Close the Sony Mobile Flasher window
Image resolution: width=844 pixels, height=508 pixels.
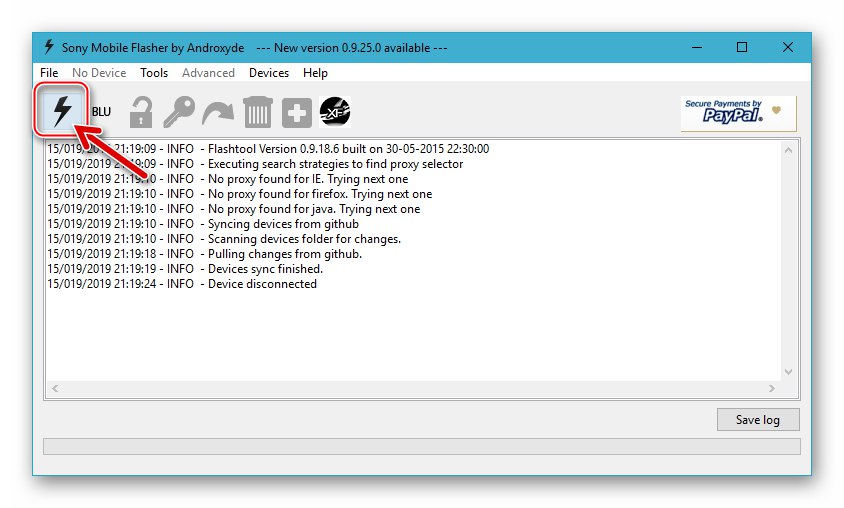(x=787, y=47)
